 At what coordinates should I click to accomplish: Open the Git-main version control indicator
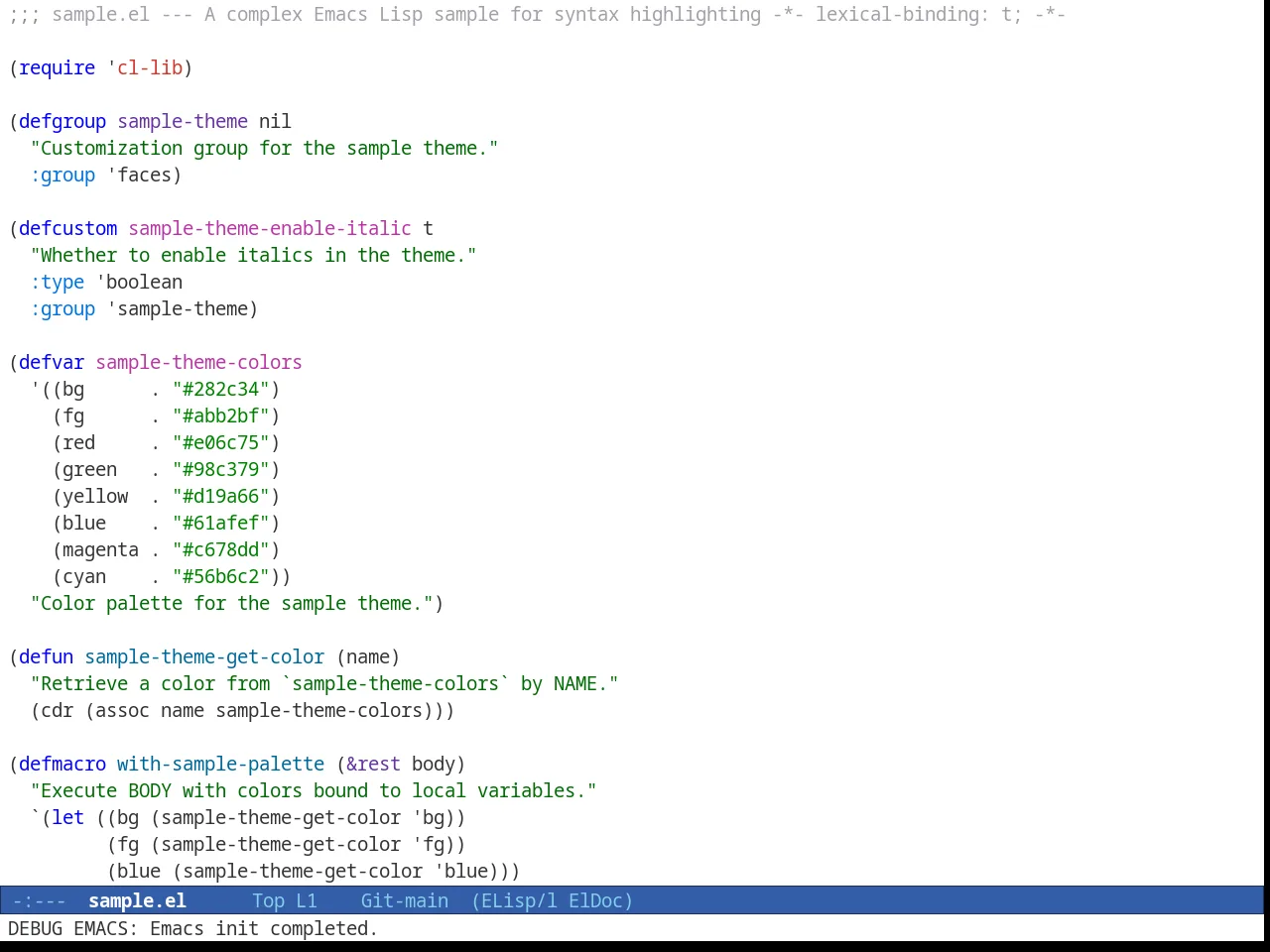[405, 900]
